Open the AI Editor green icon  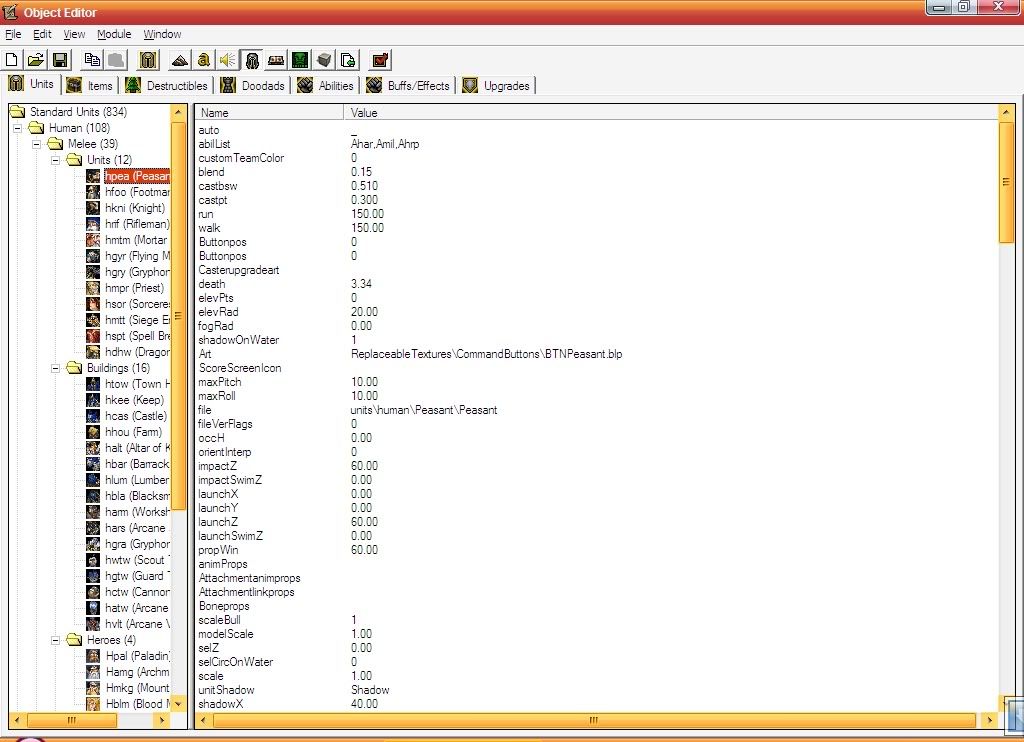click(300, 60)
